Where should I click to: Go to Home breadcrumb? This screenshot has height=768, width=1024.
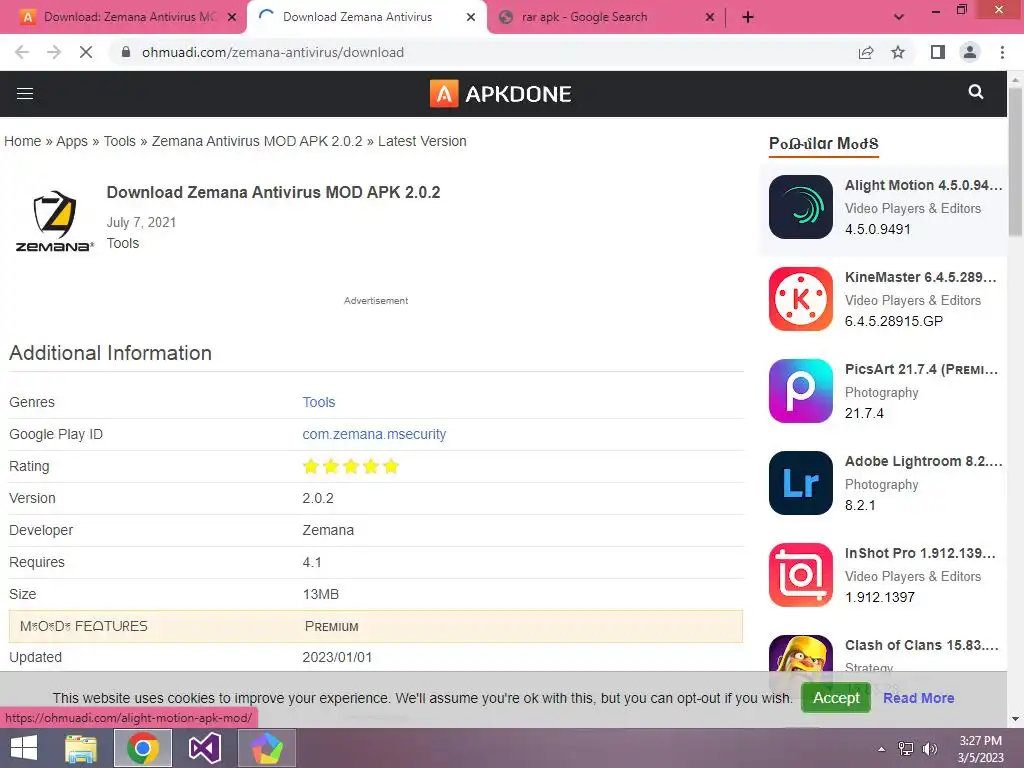point(23,141)
